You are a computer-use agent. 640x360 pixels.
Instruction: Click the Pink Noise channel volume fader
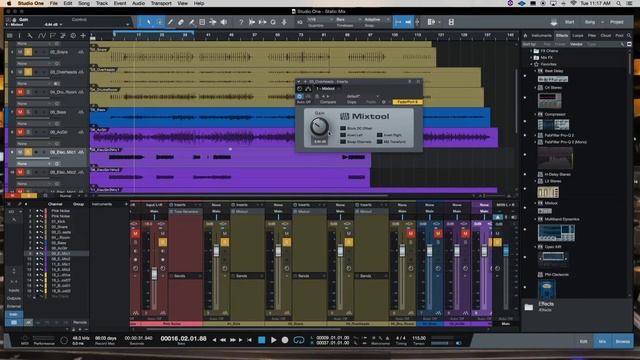click(154, 274)
